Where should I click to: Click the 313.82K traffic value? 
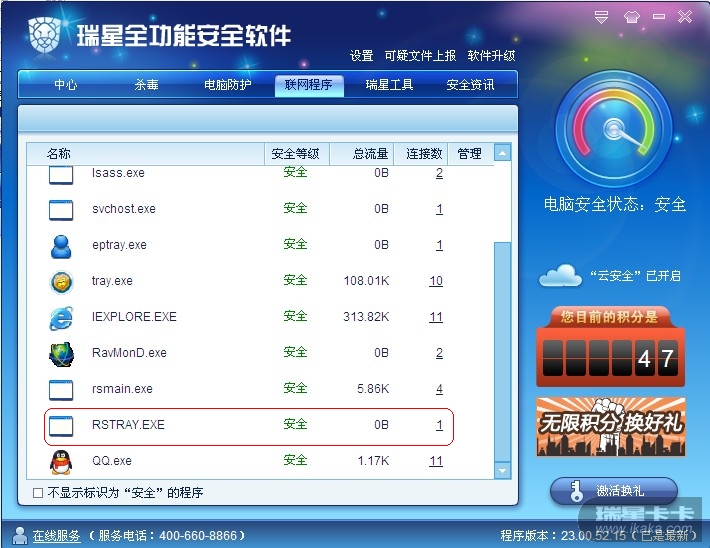[366, 317]
